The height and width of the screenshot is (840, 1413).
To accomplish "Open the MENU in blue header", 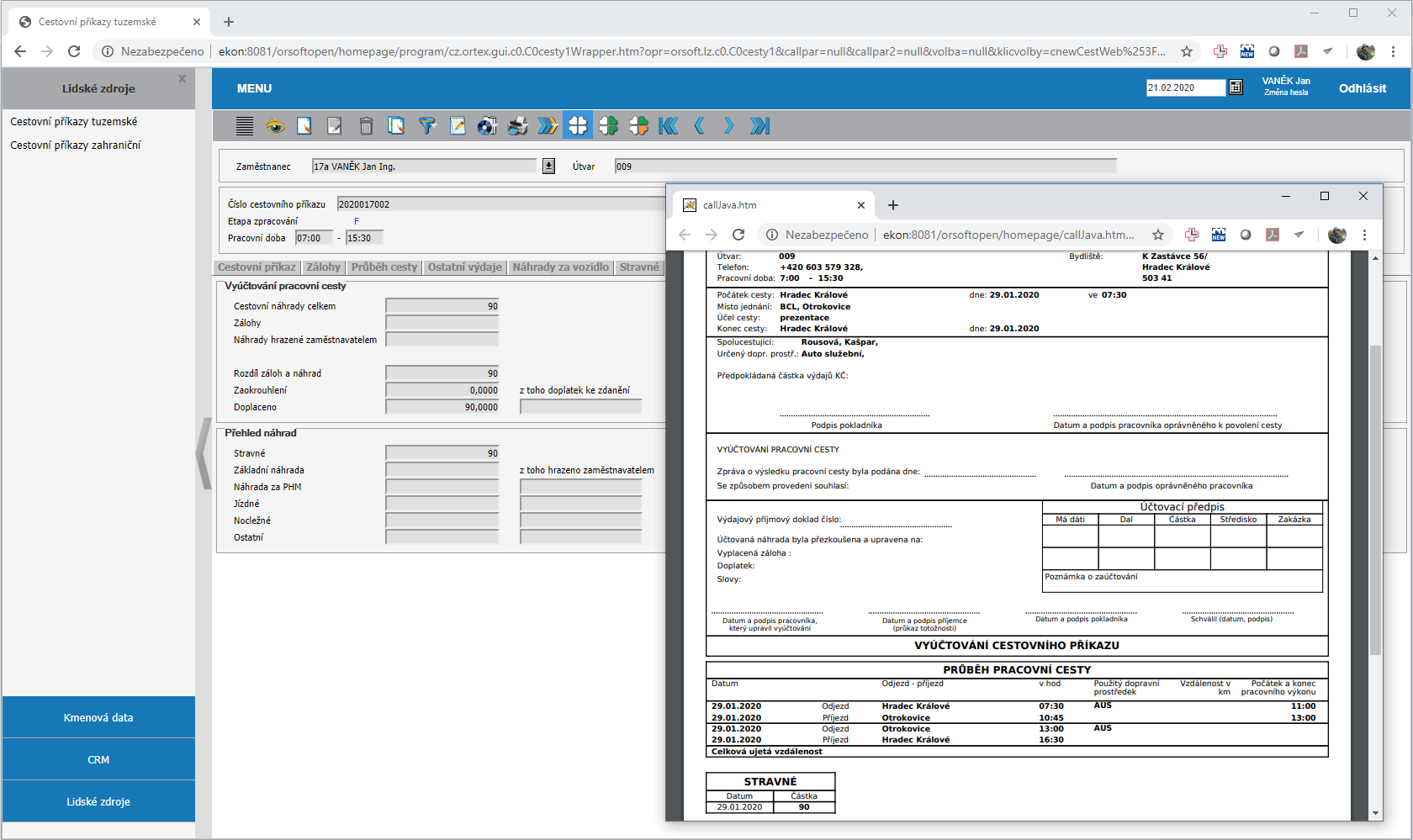I will (254, 88).
